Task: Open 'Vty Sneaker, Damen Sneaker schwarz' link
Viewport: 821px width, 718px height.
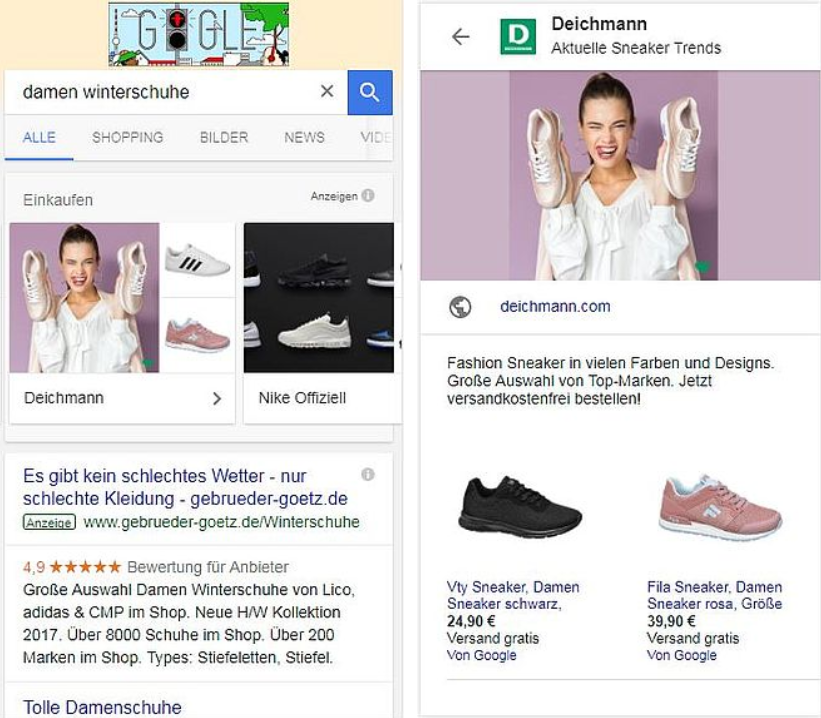Action: [x=513, y=595]
